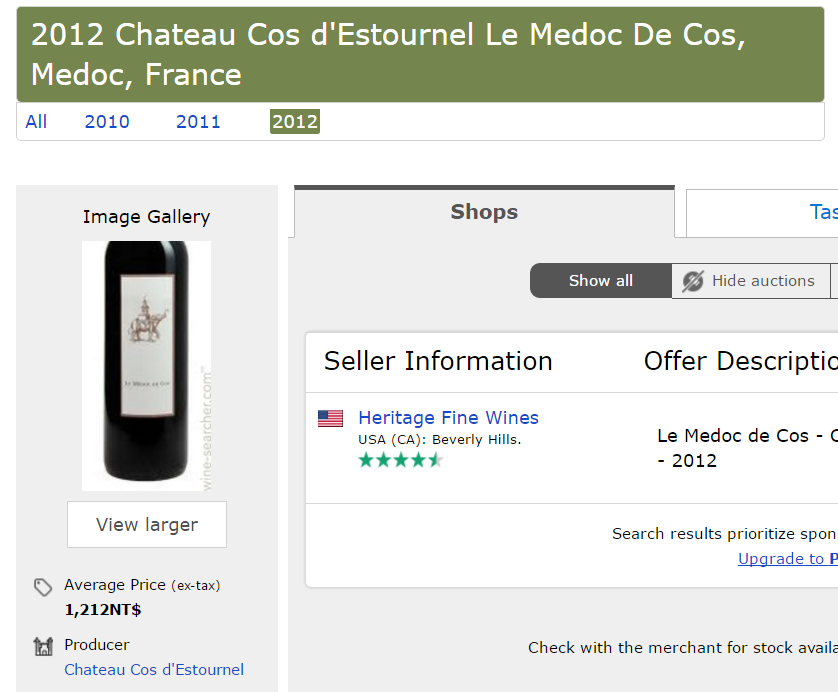Open the Chateau Cos d'Estournel producer link
The height and width of the screenshot is (692, 838).
pyautogui.click(x=154, y=670)
